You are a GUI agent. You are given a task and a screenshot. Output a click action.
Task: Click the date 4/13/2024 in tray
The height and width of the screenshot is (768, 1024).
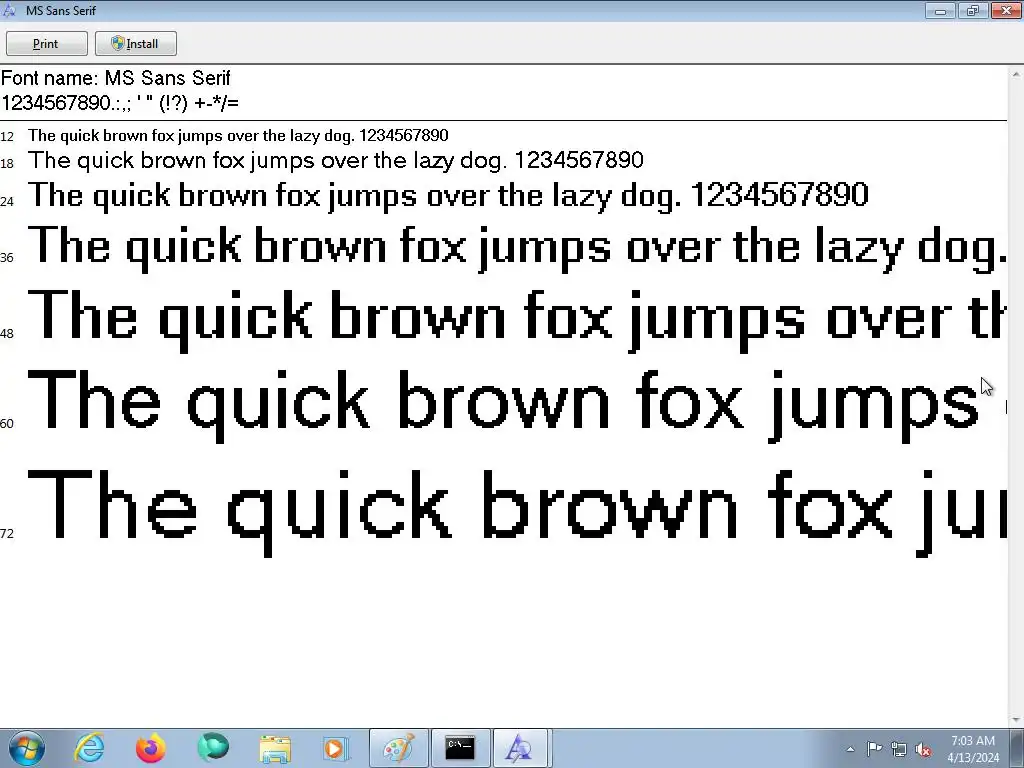coord(973,758)
